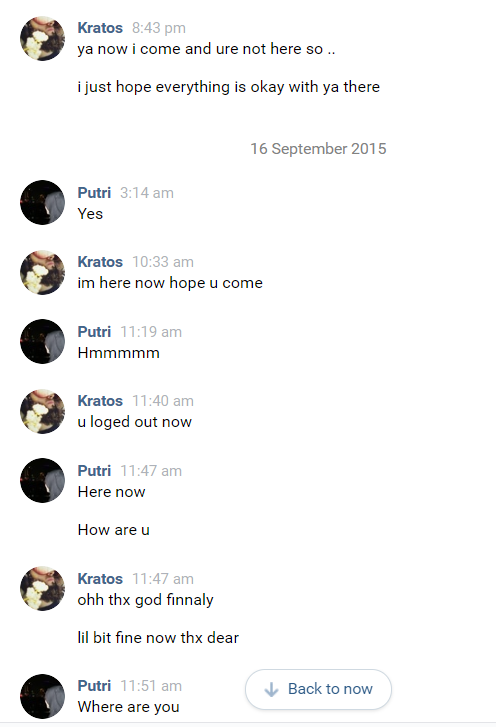Click the message i just hope everything is okay
The width and height of the screenshot is (496, 727).
click(x=229, y=87)
